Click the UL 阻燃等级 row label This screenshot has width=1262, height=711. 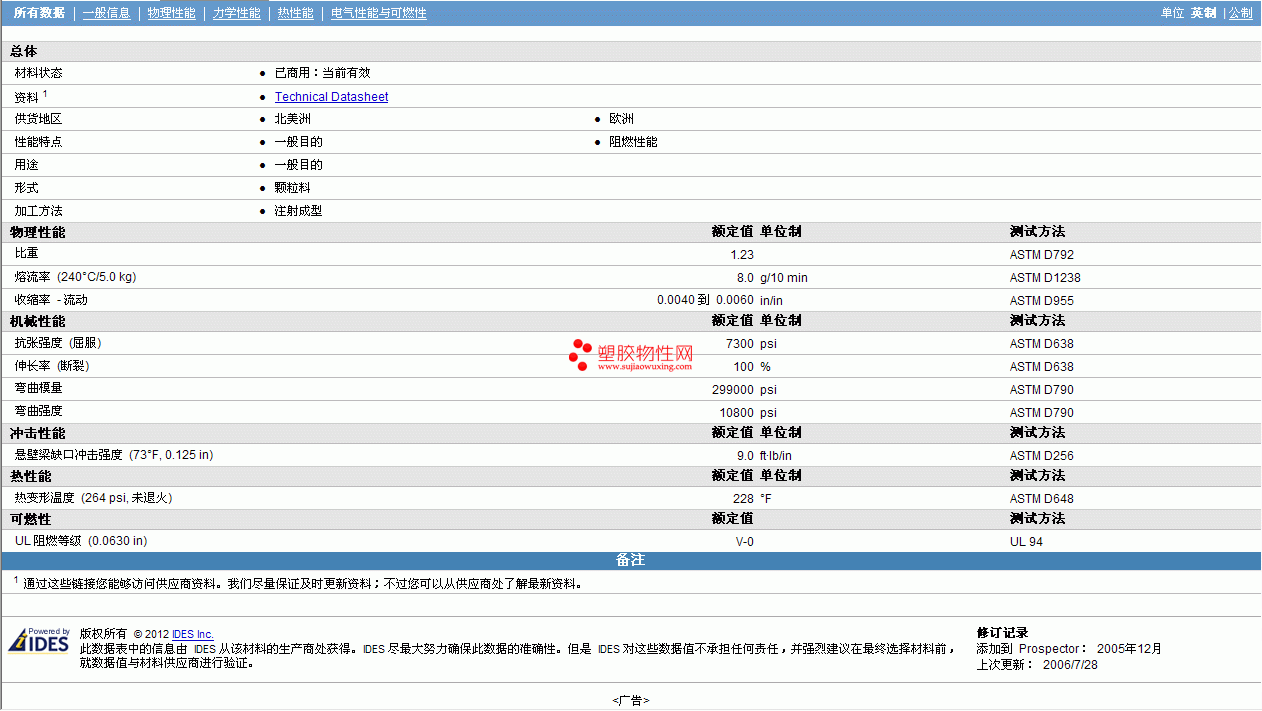tap(80, 541)
